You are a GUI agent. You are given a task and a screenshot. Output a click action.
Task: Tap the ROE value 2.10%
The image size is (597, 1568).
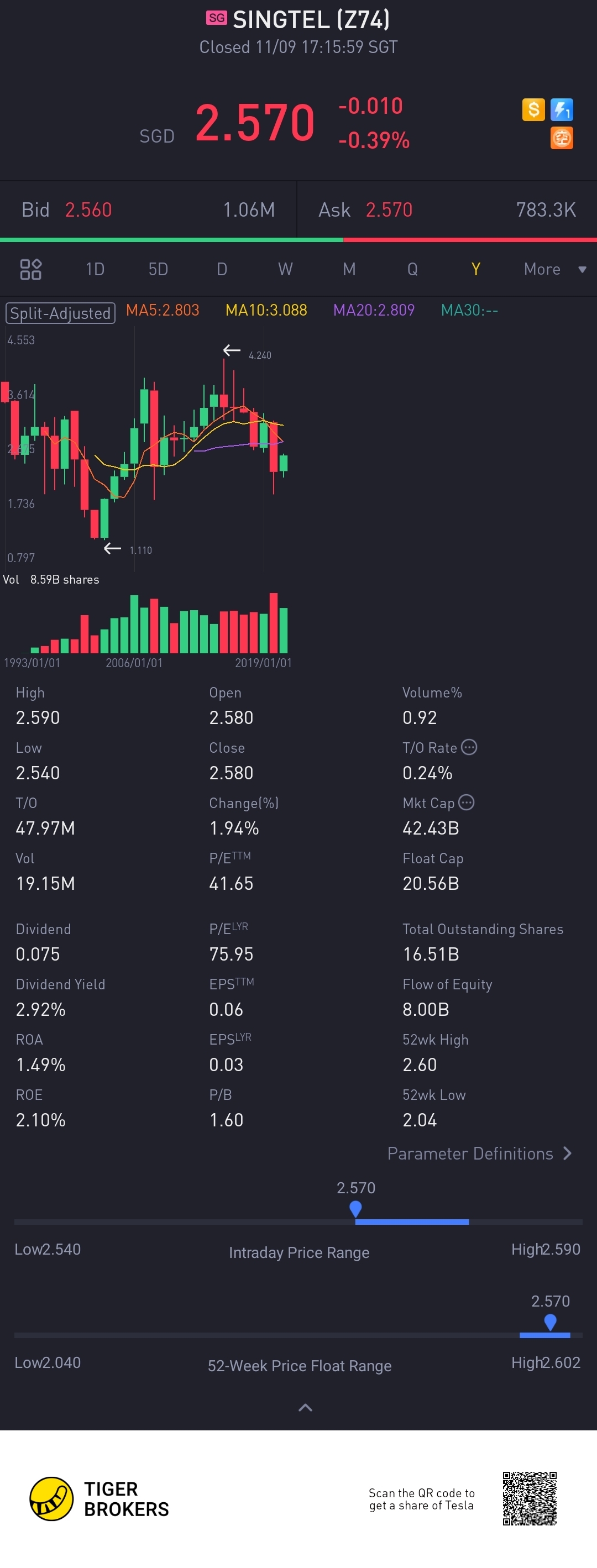(x=41, y=1121)
